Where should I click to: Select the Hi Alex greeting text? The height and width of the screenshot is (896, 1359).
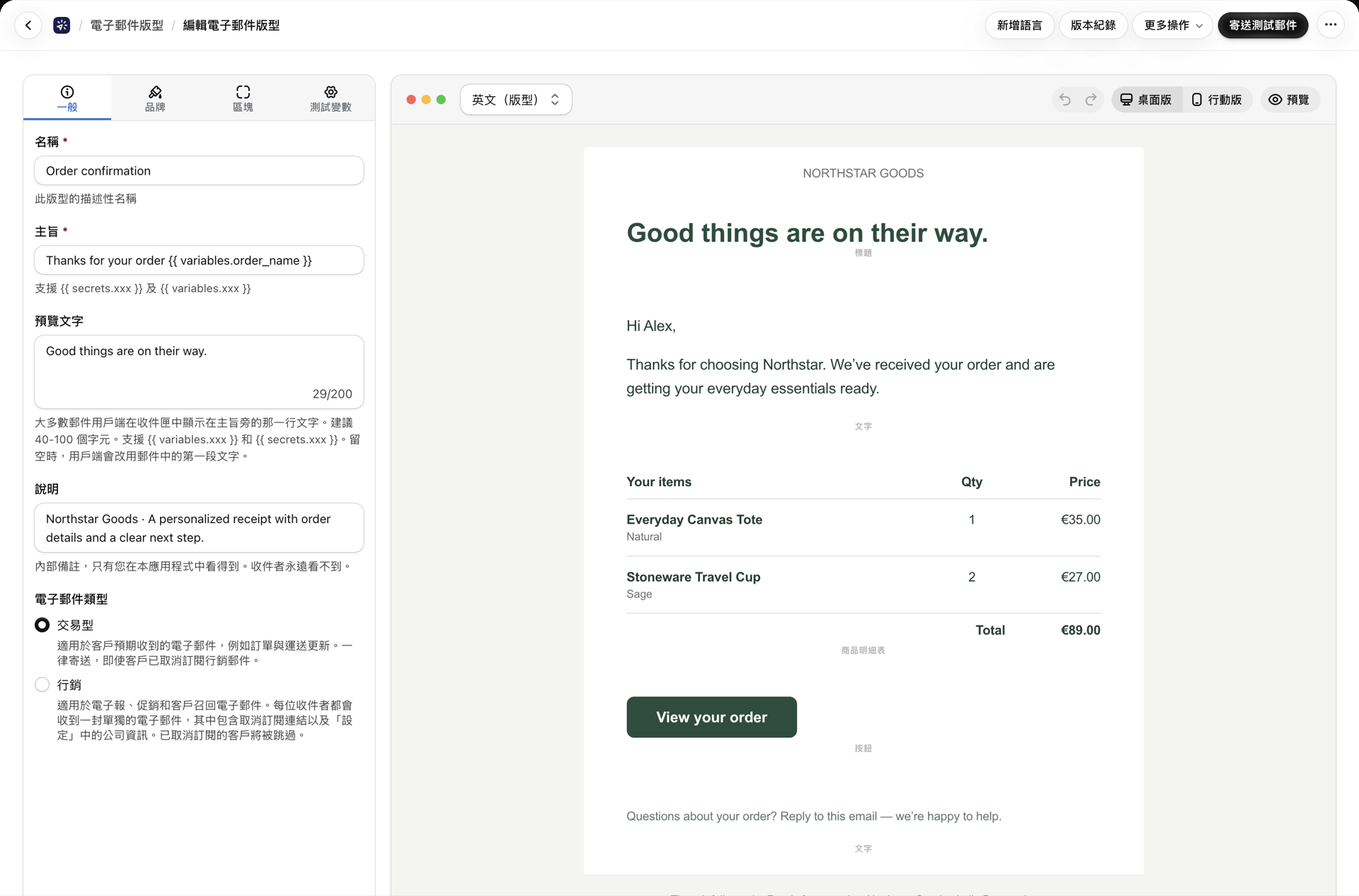651,326
